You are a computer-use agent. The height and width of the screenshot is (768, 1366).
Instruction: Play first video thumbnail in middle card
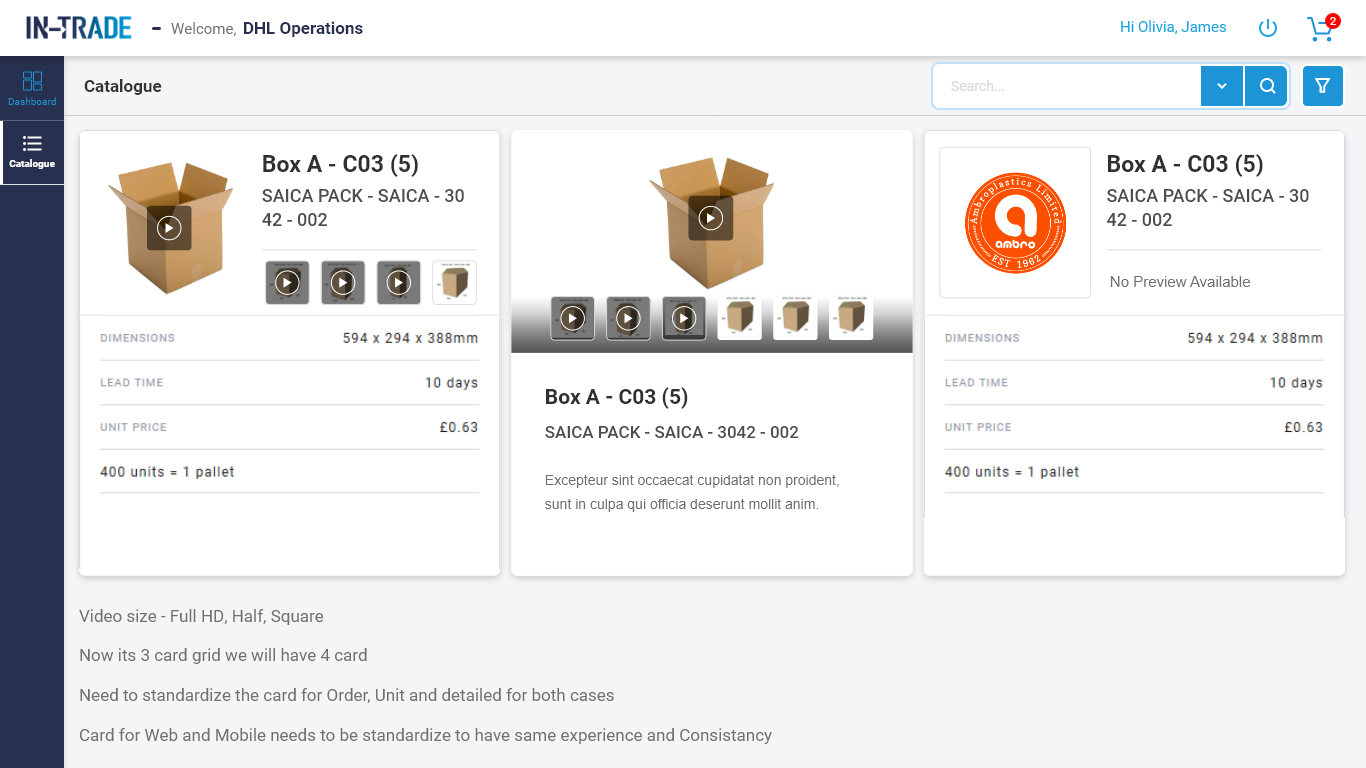[572, 318]
